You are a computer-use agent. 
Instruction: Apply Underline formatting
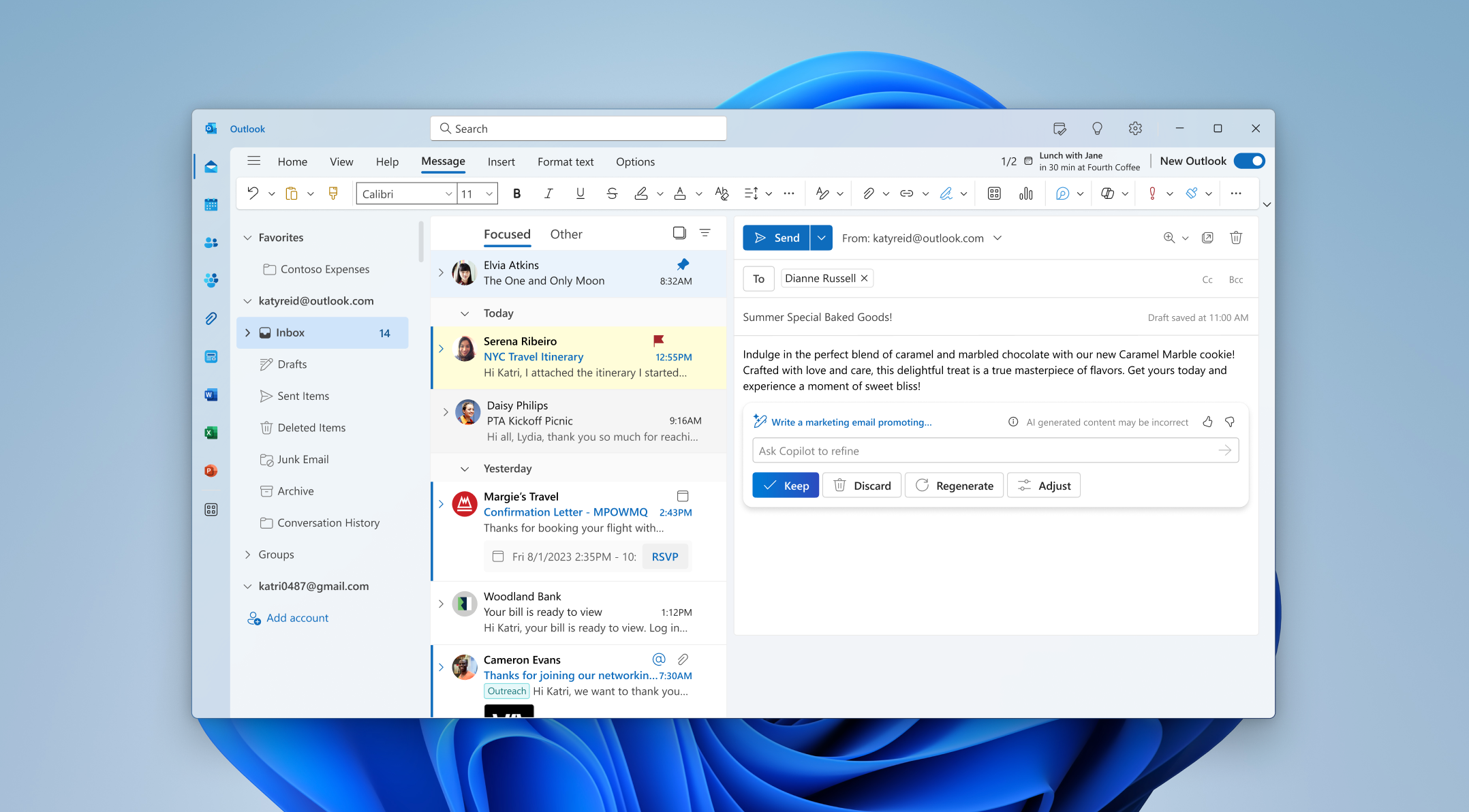point(581,193)
